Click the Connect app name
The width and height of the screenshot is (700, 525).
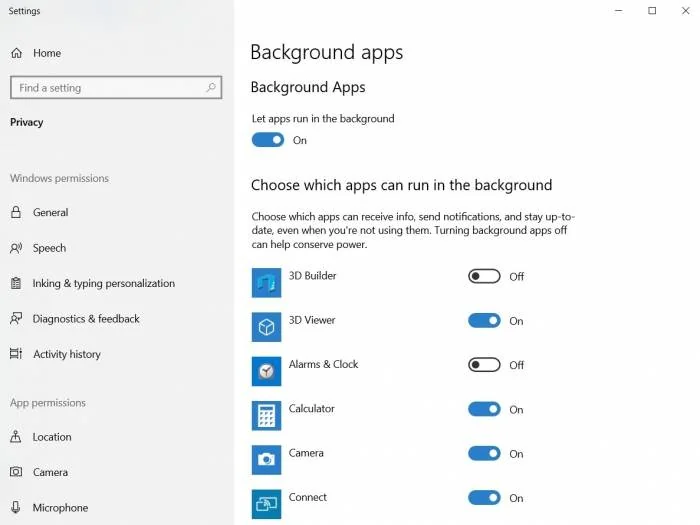(x=308, y=497)
